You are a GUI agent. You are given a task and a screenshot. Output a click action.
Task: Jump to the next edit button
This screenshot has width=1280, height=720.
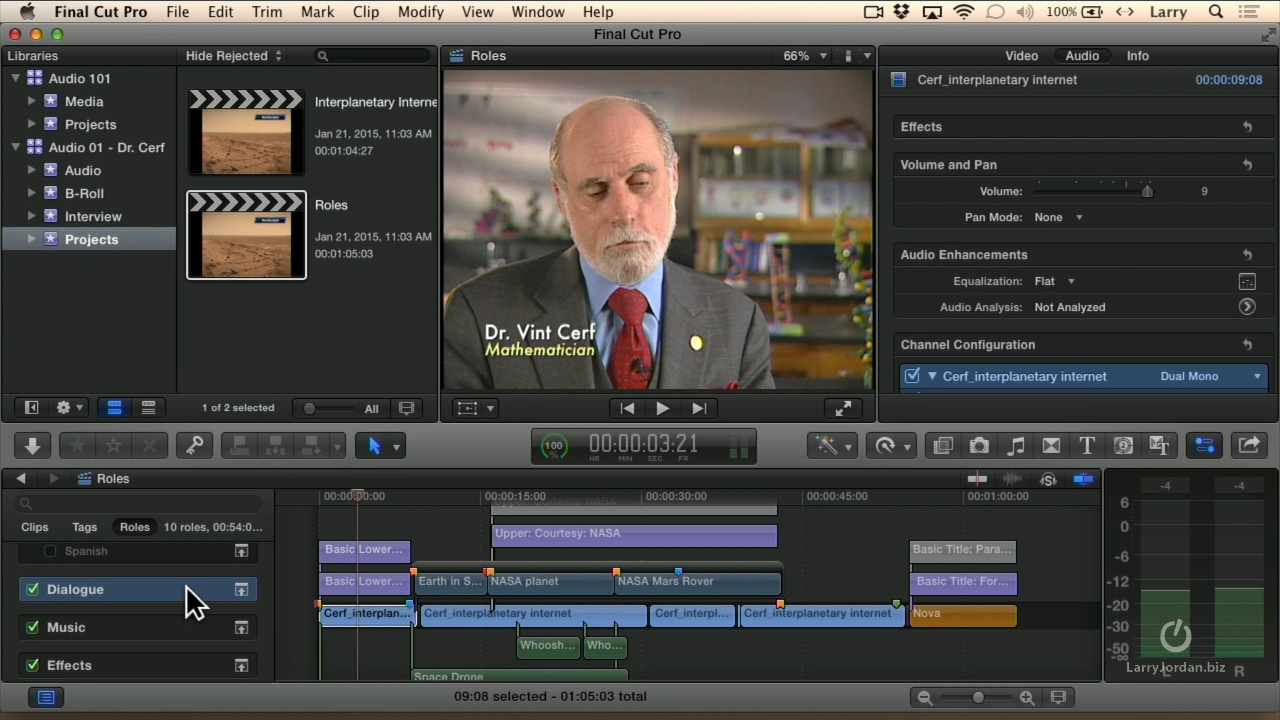tap(698, 408)
